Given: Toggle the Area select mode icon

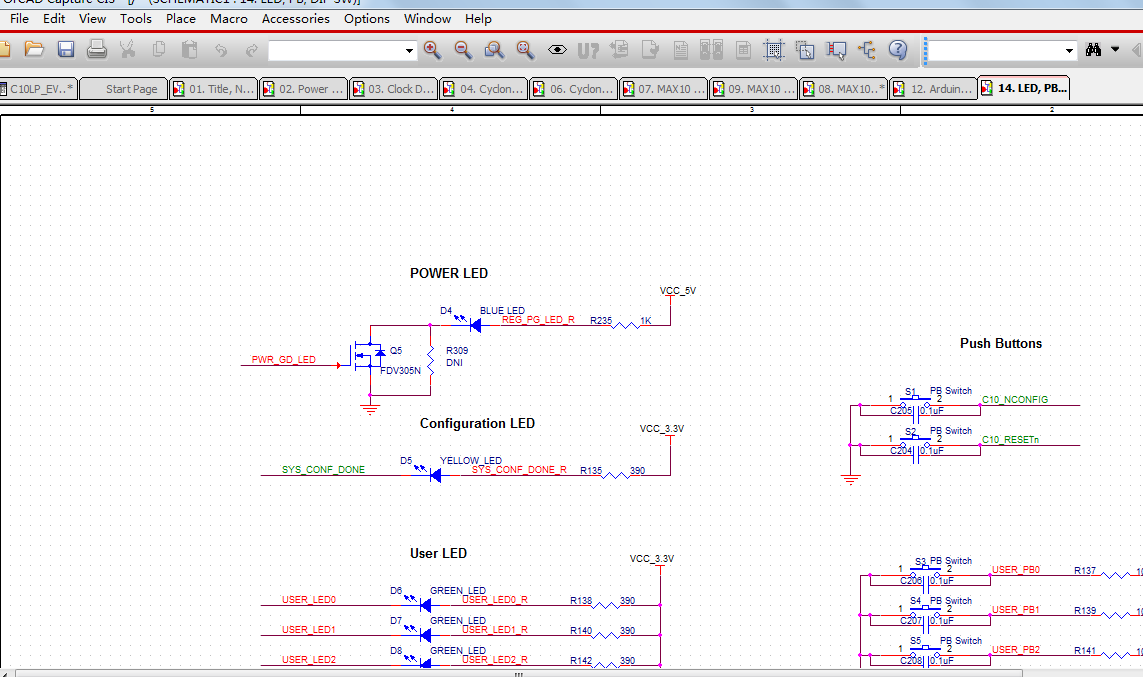Looking at the screenshot, I should pos(805,50).
